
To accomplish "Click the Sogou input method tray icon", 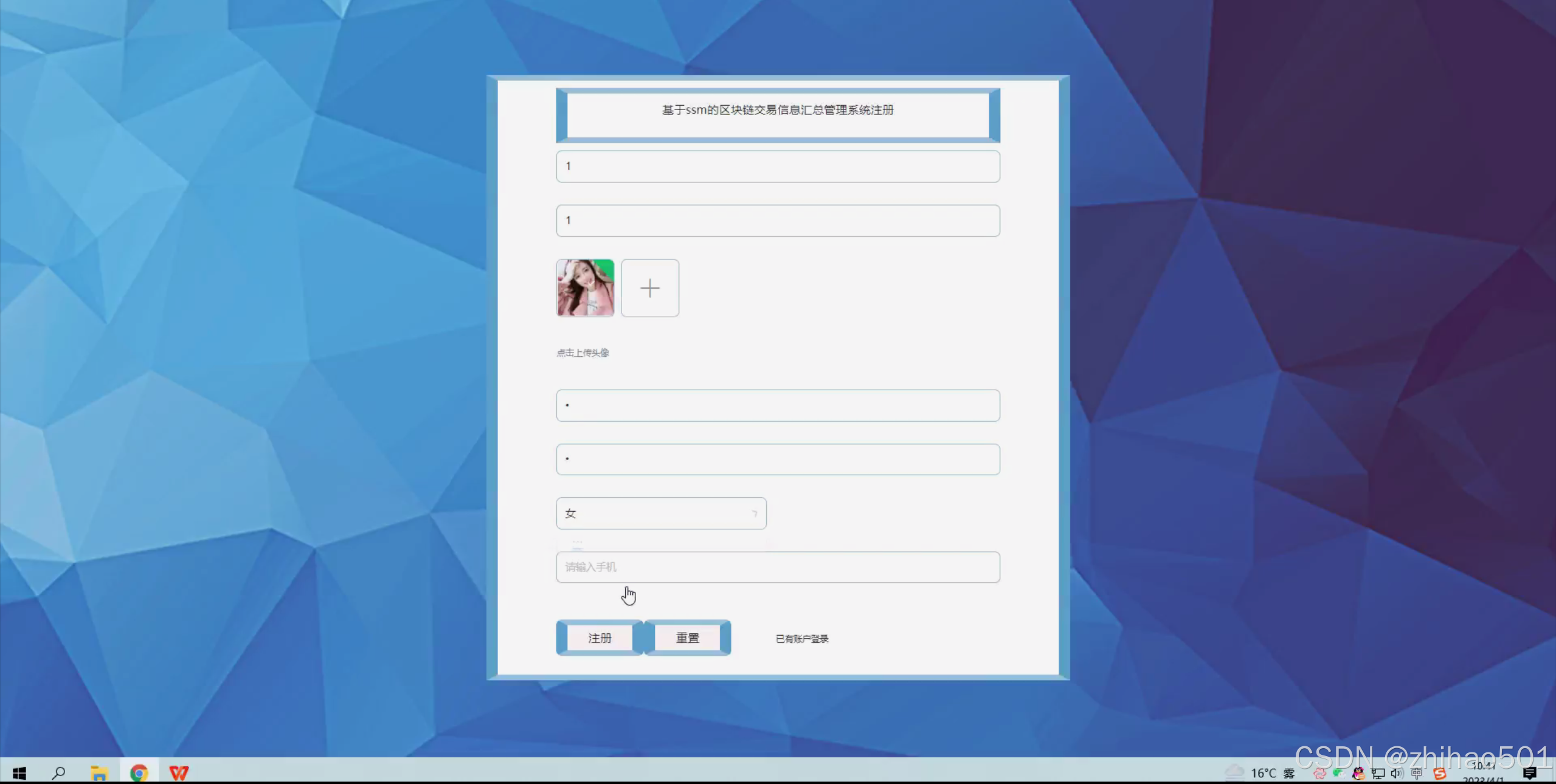I will click(x=1439, y=773).
